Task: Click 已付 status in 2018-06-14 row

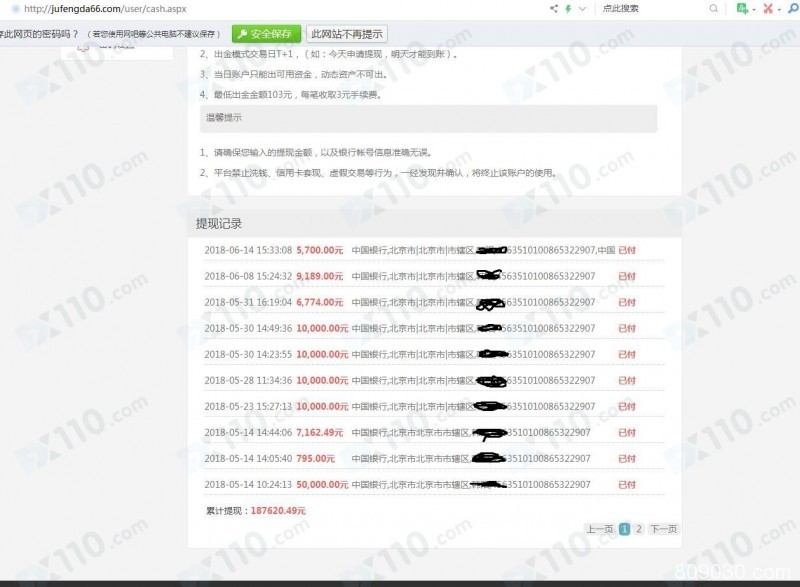Action: (x=627, y=250)
